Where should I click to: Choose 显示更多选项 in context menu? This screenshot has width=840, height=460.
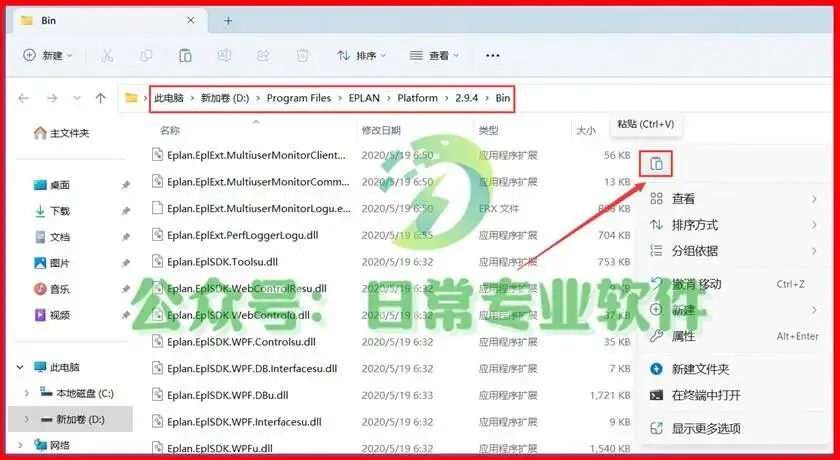[734, 428]
